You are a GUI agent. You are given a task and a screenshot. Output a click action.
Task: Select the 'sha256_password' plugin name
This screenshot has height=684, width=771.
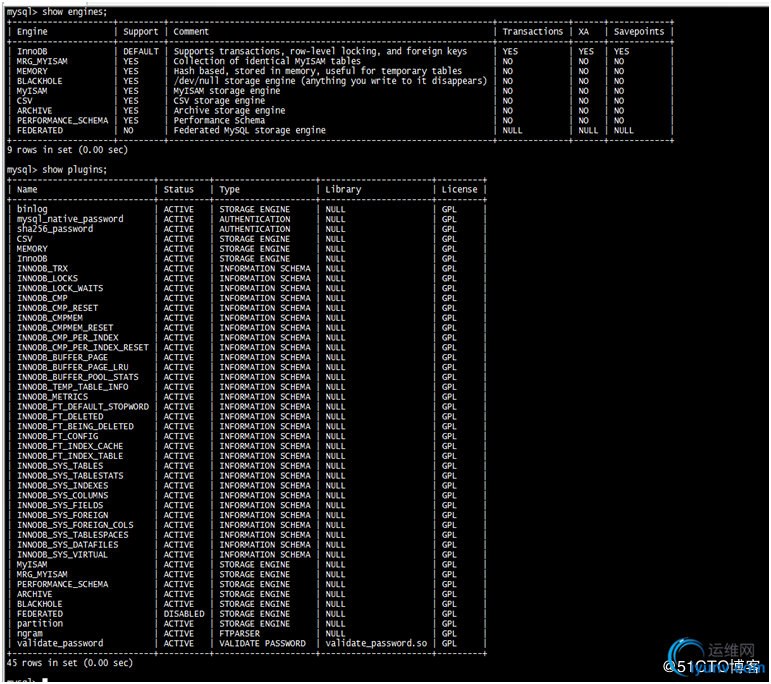(55, 229)
